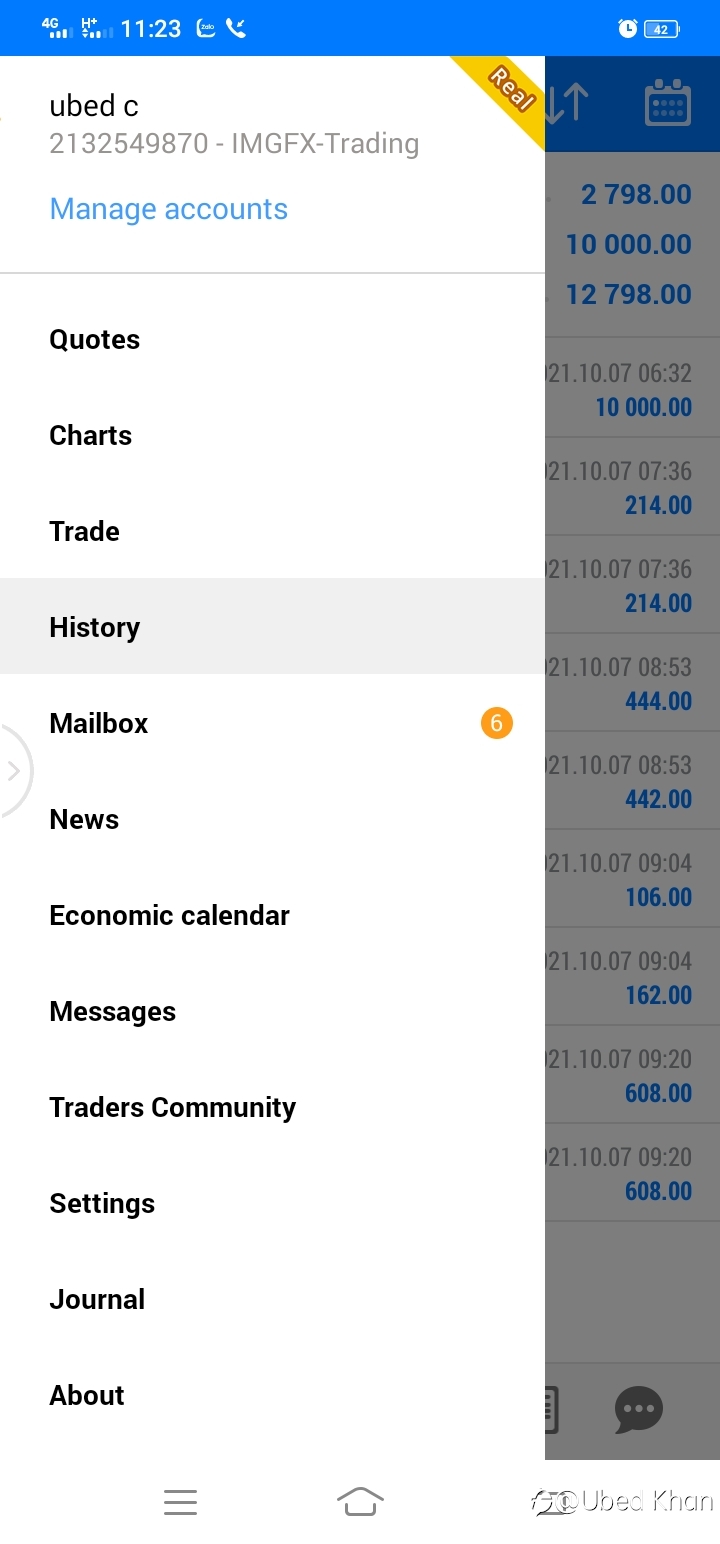
Task: Open Mailbox menu entry
Action: [x=272, y=724]
